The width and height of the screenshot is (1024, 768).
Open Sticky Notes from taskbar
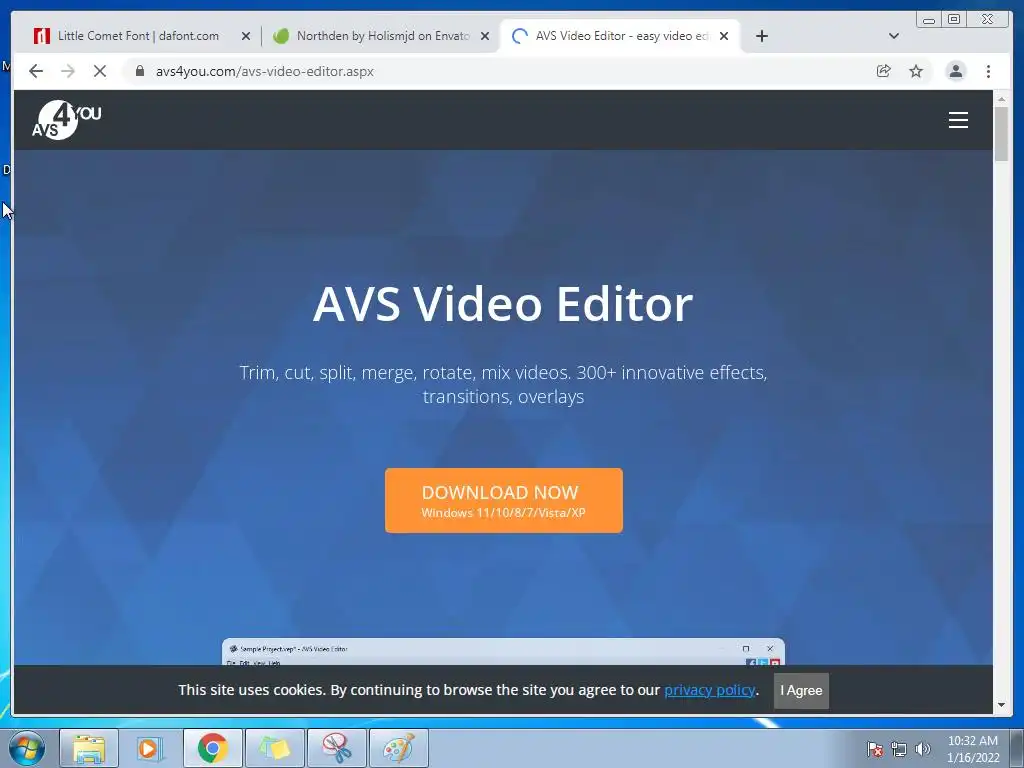[274, 748]
